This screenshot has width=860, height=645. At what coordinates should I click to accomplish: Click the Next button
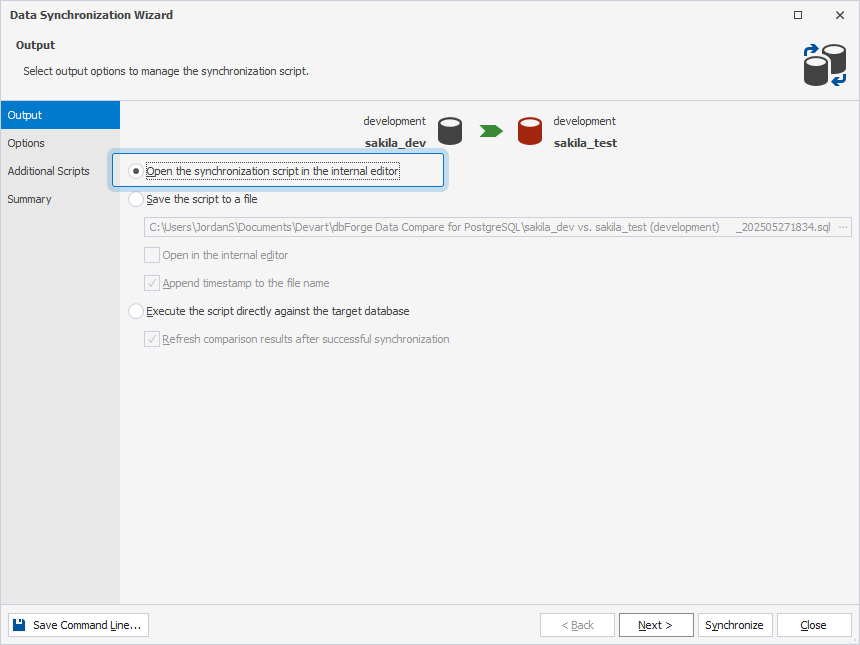click(x=656, y=624)
